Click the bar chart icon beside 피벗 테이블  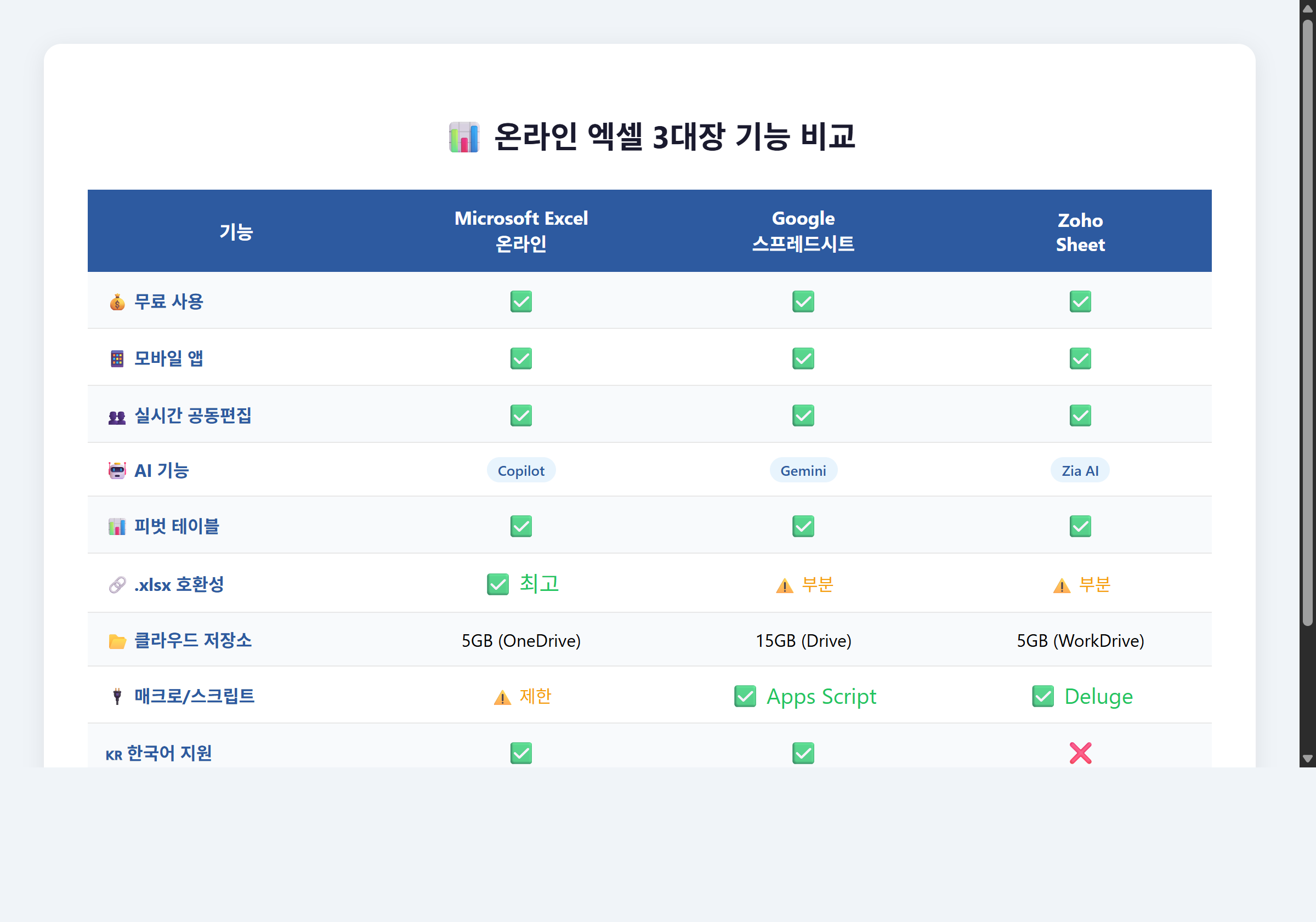tap(117, 526)
